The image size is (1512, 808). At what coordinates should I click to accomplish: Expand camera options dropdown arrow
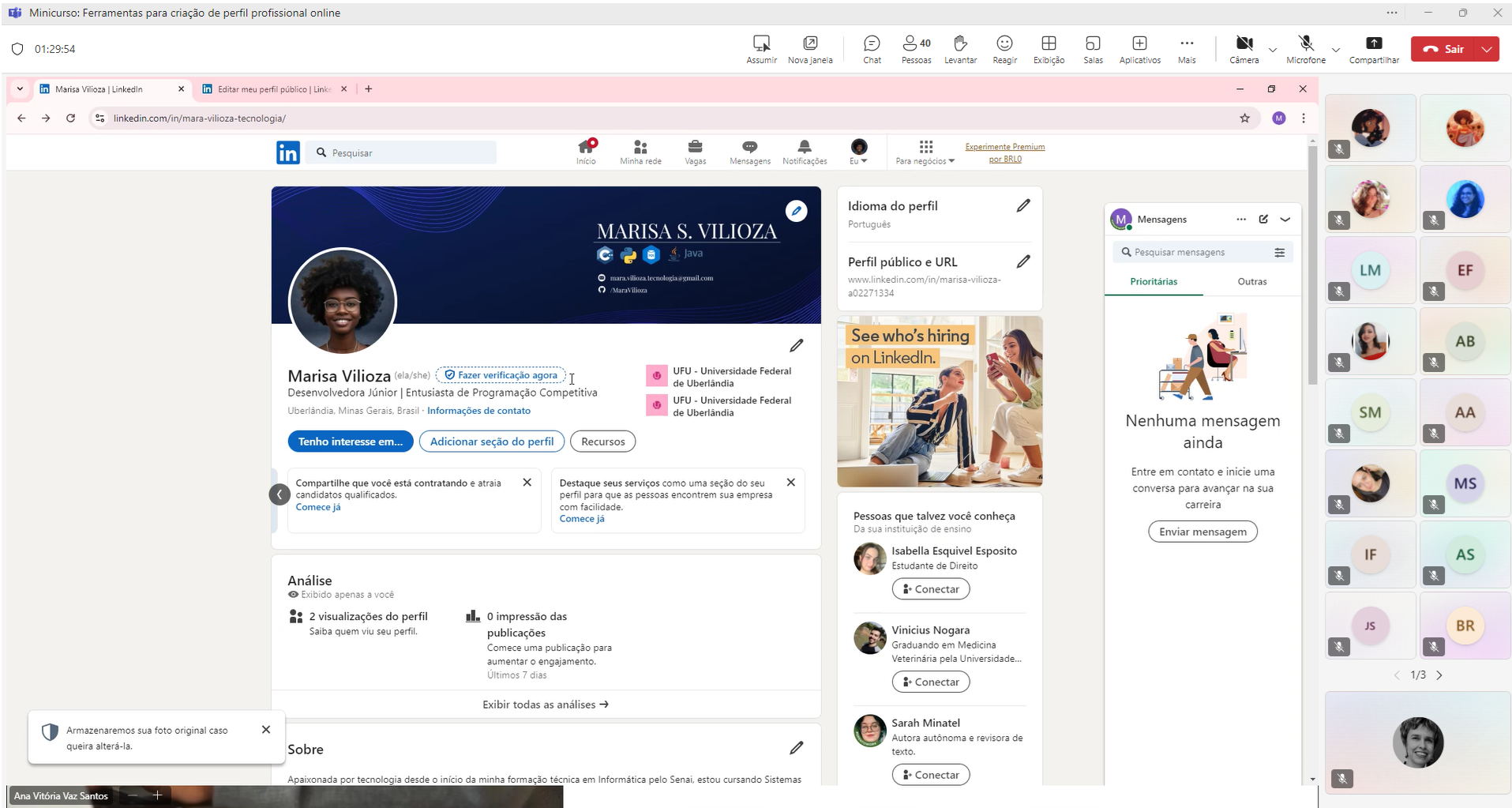coord(1272,50)
